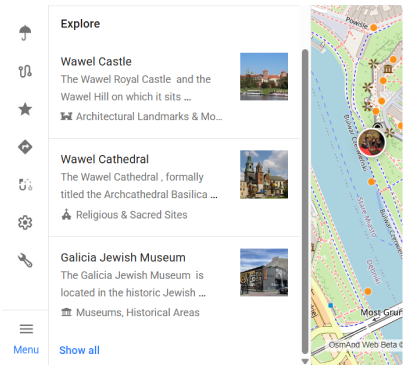Click the orange dot near Dębniki label
The width and height of the screenshot is (405, 370).
368,291
